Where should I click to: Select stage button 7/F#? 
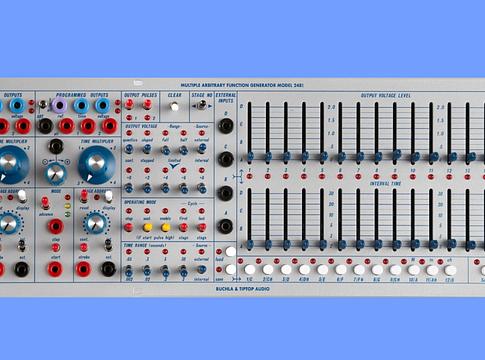(x=359, y=269)
